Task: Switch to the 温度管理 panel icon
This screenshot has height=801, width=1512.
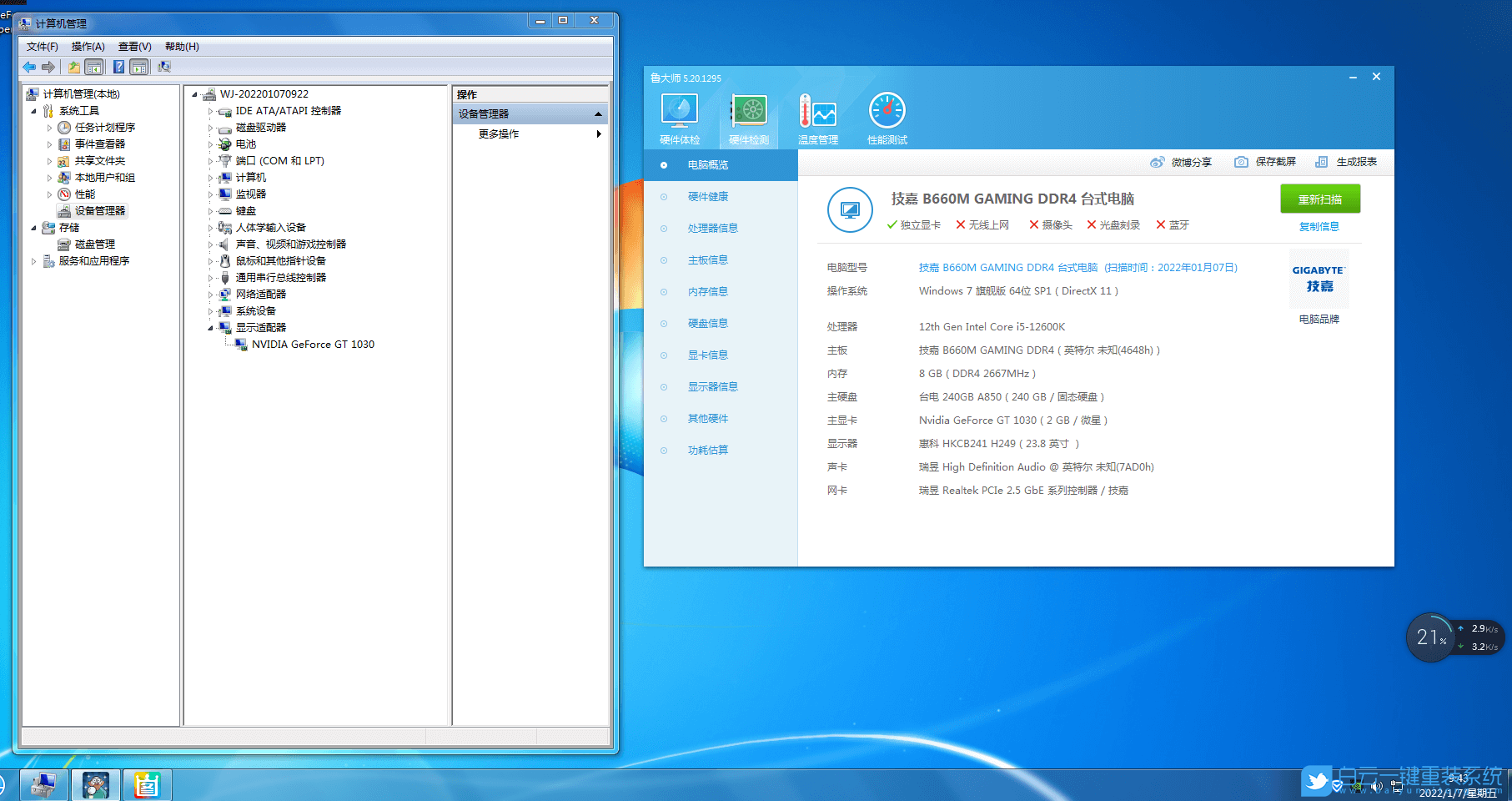Action: (x=818, y=117)
